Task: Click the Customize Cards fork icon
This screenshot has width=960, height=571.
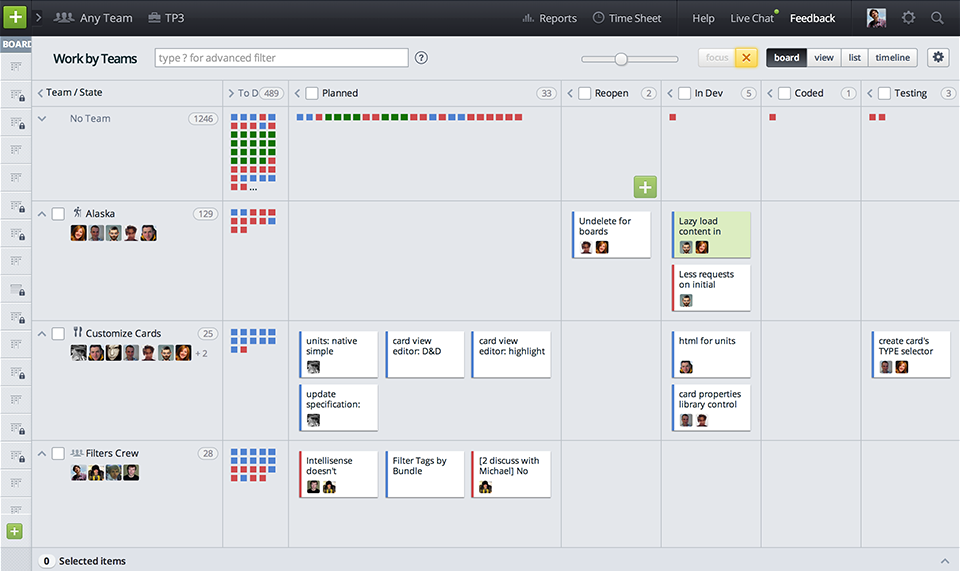Action: pos(77,332)
